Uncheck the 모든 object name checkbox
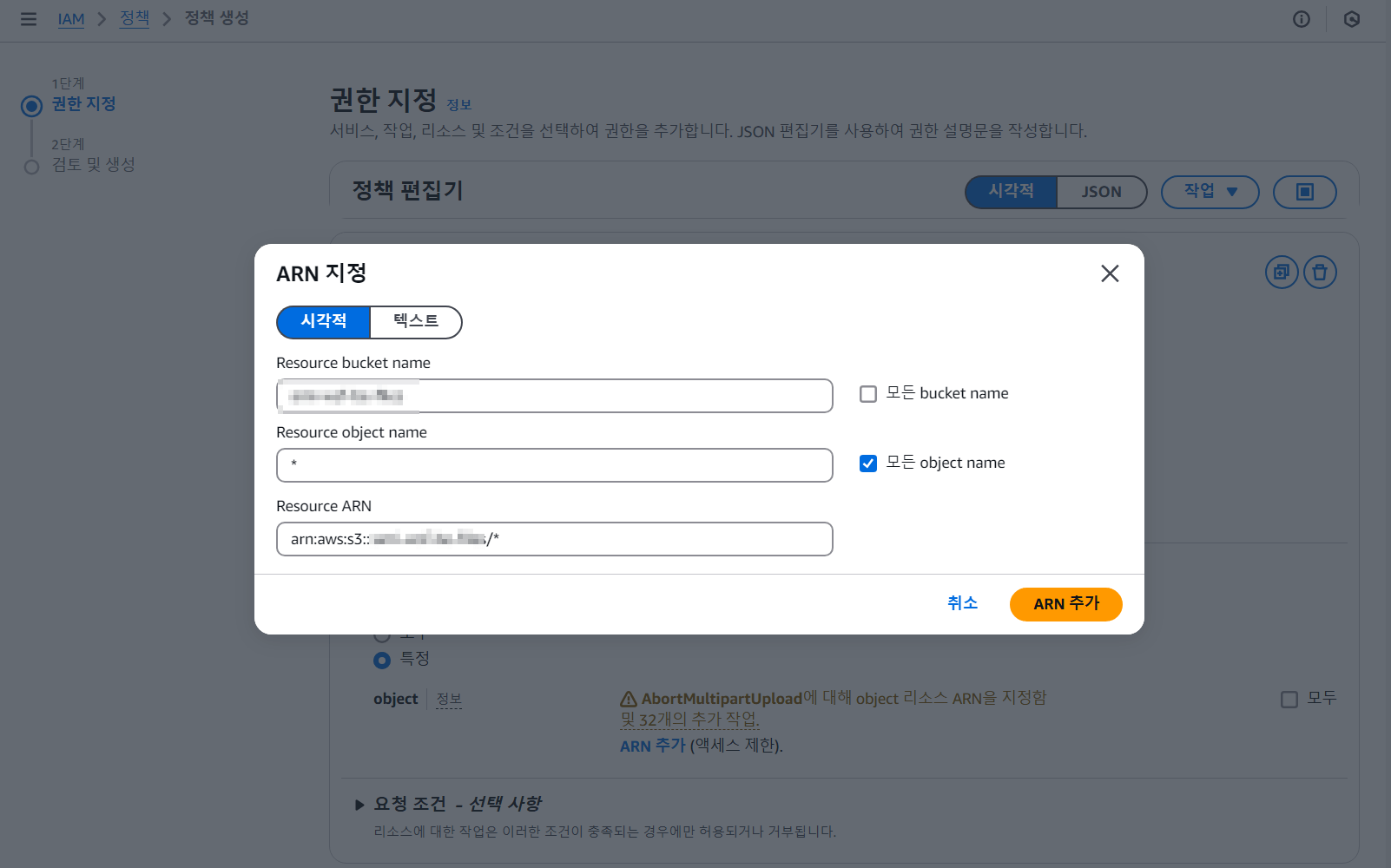The image size is (1391, 868). (868, 464)
